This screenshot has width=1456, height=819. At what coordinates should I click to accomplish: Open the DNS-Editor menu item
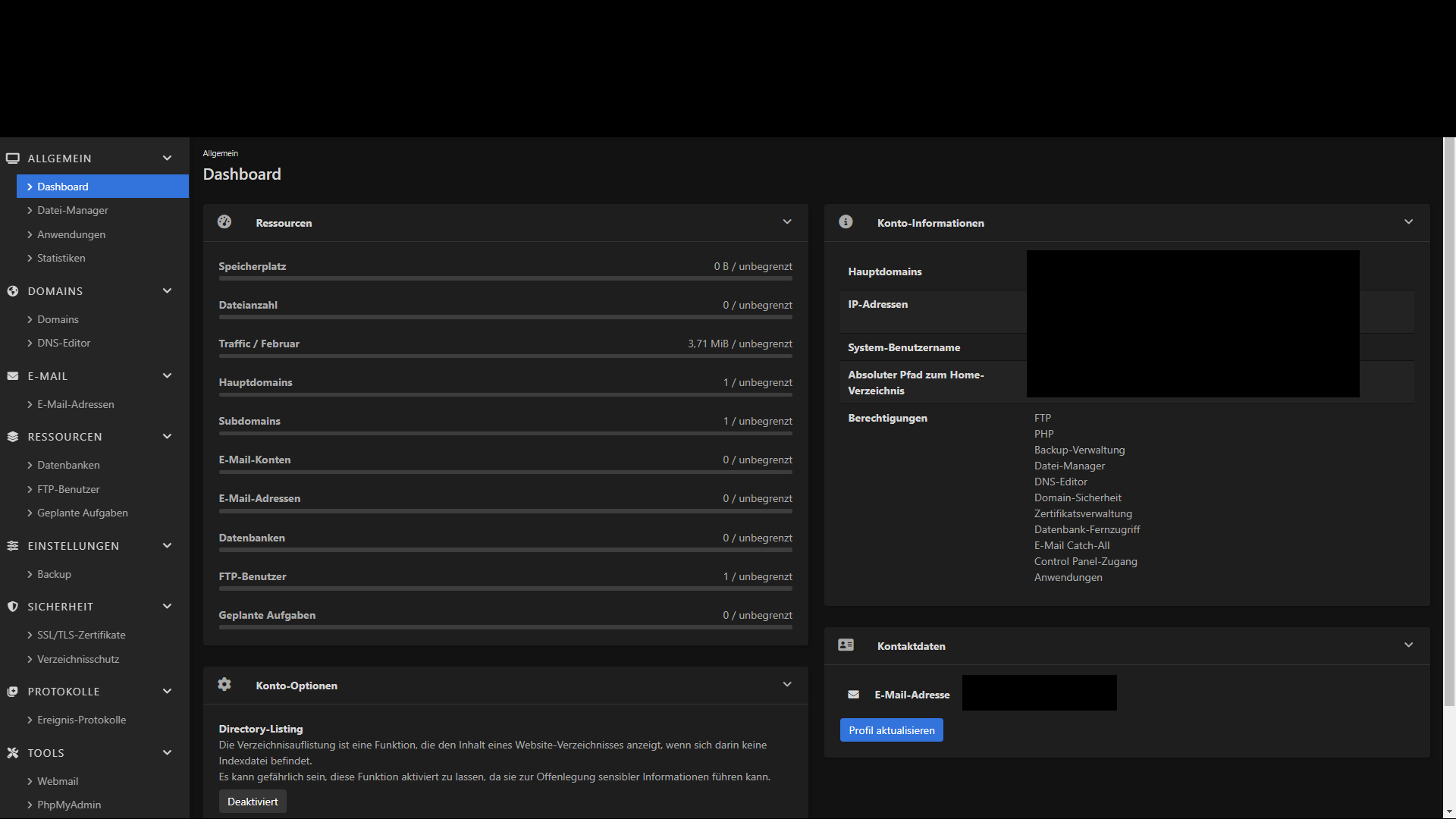(64, 344)
